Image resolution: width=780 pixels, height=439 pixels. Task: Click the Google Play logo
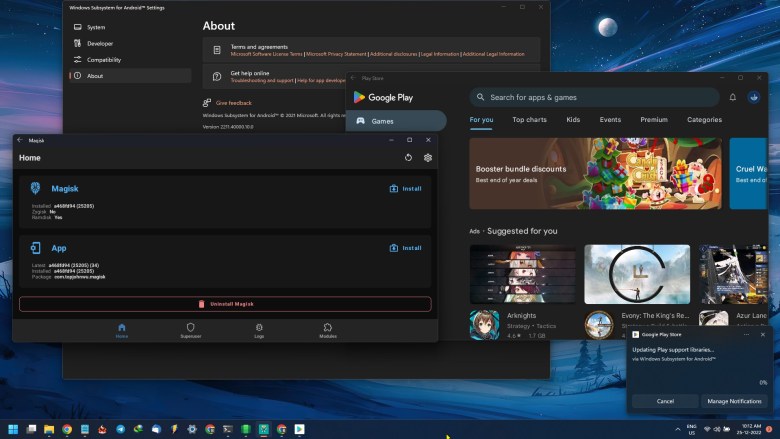coord(384,97)
